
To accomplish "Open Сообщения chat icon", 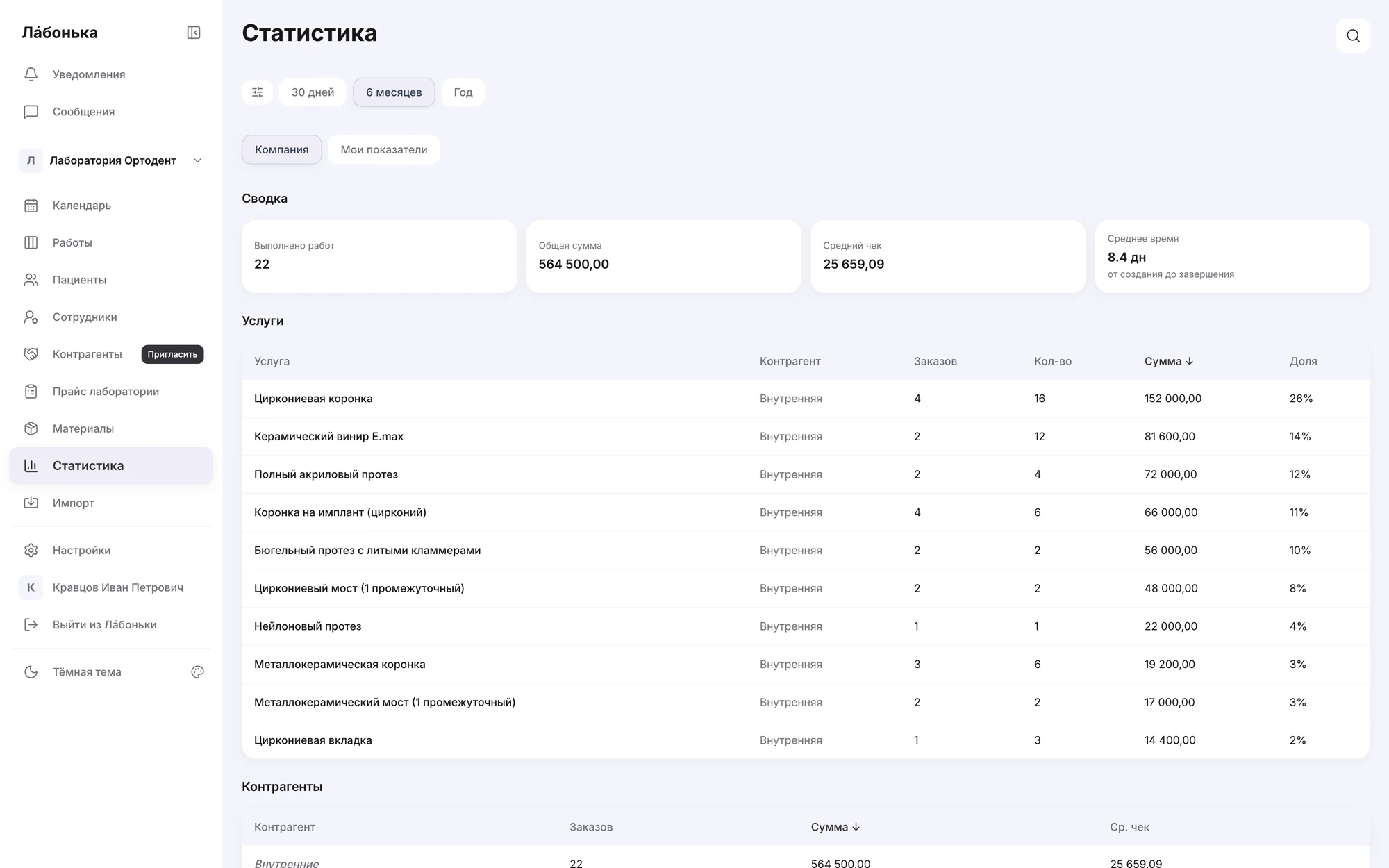I will (x=31, y=112).
